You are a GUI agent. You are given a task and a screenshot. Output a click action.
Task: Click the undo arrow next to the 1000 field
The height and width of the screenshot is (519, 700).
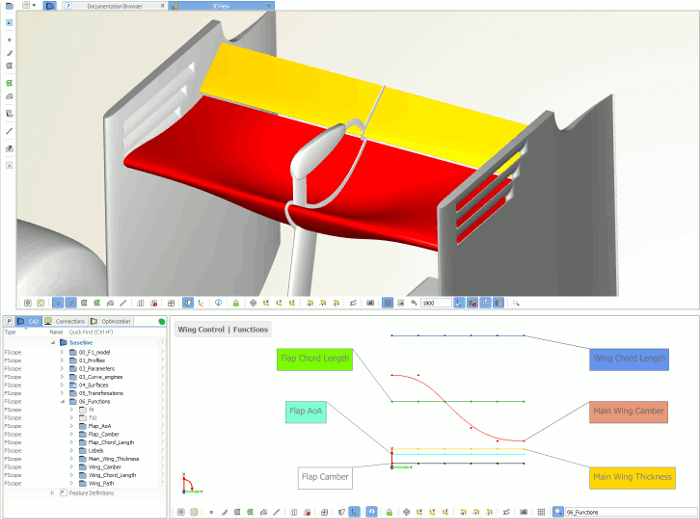click(414, 303)
